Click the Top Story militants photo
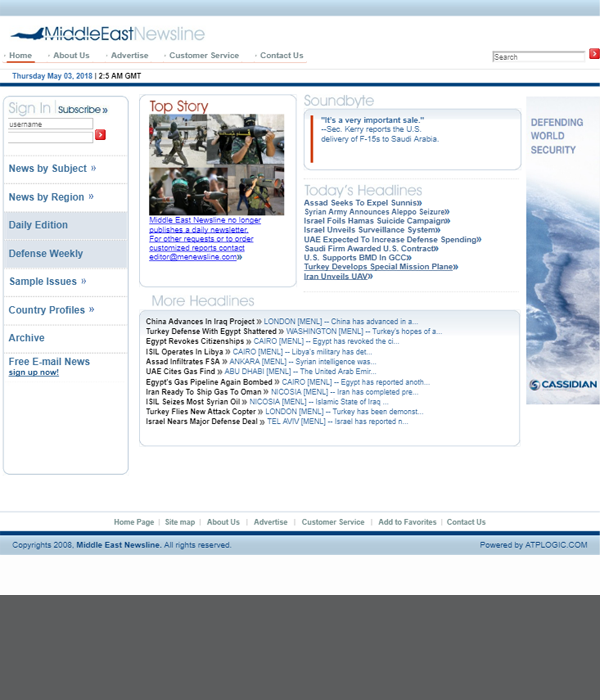The height and width of the screenshot is (700, 600). point(217,165)
